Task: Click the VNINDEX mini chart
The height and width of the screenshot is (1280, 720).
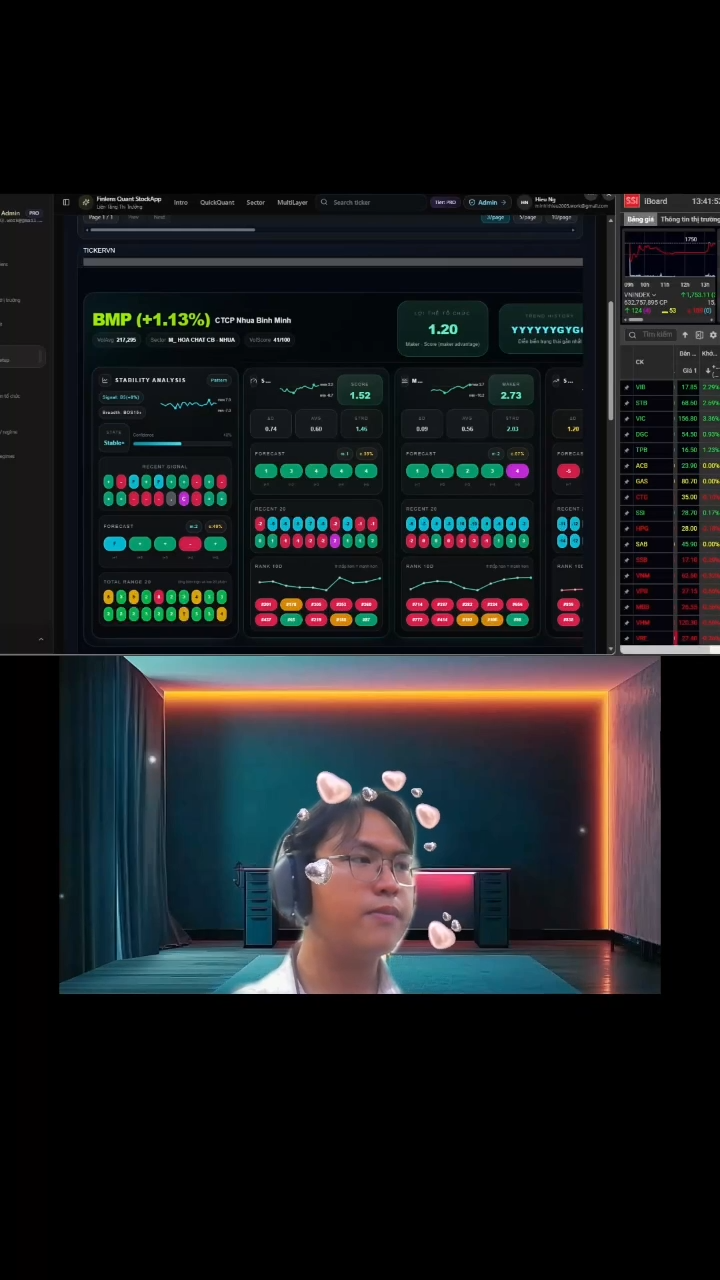Action: pyautogui.click(x=670, y=256)
